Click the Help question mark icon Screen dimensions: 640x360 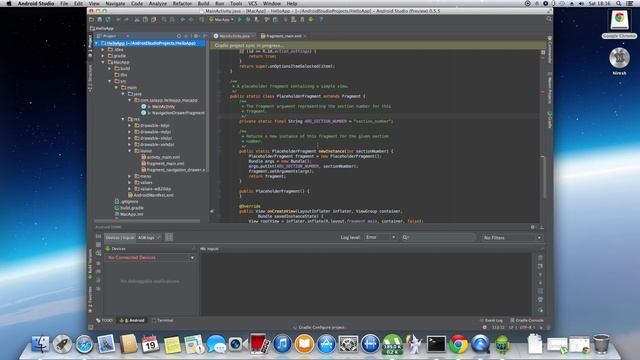321,19
